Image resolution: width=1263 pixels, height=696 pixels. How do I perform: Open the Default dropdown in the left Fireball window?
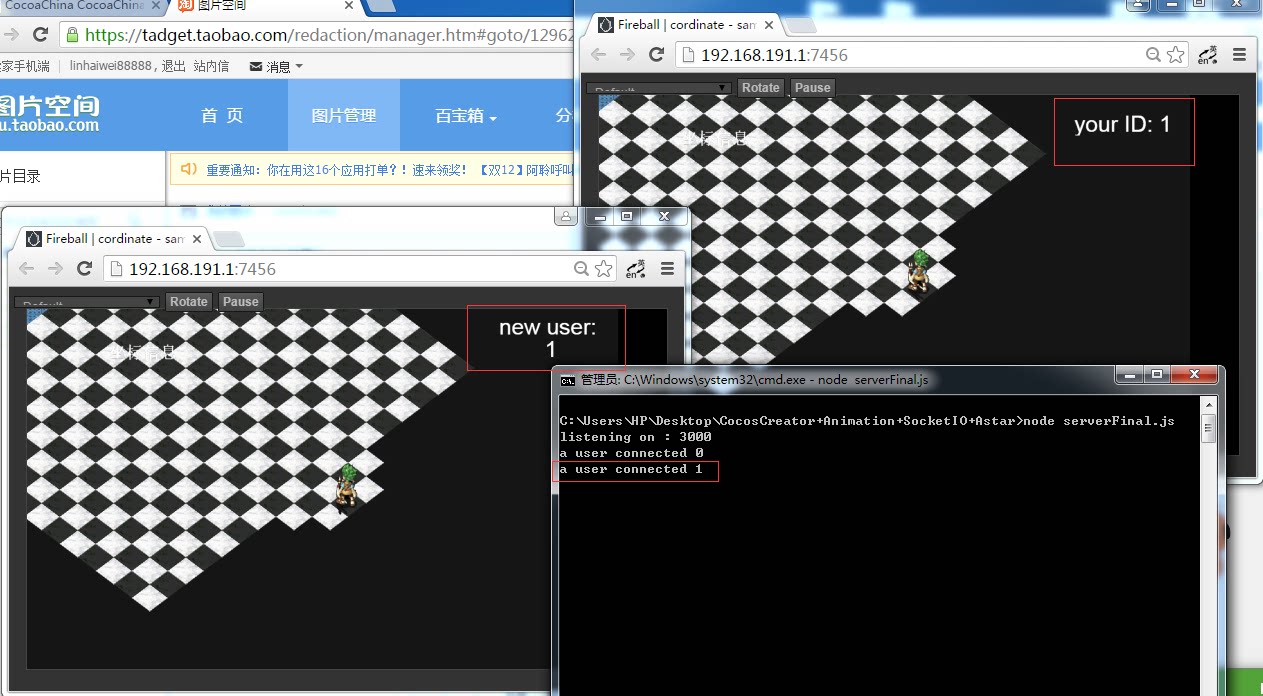click(x=87, y=303)
